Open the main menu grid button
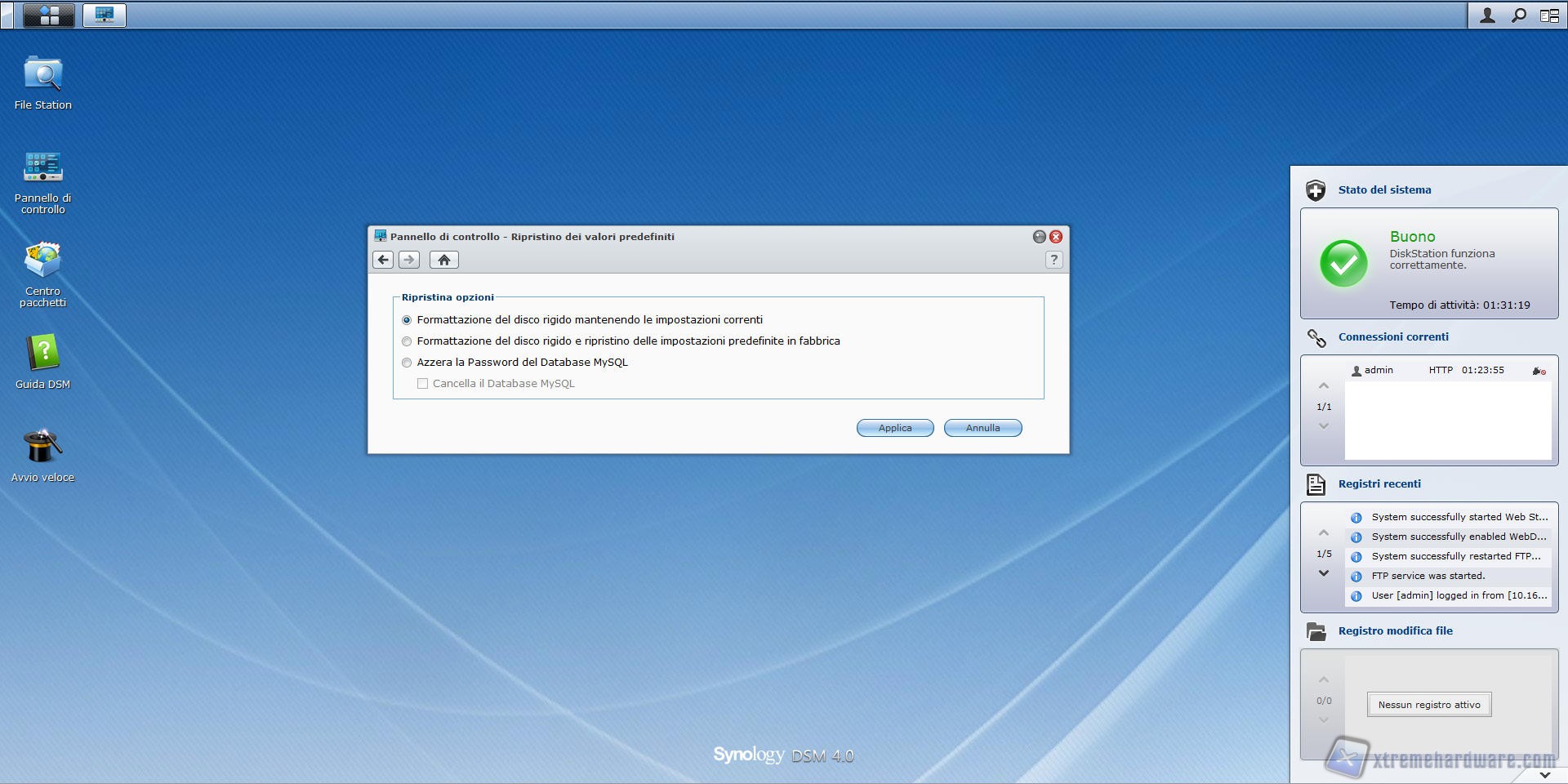 click(49, 15)
